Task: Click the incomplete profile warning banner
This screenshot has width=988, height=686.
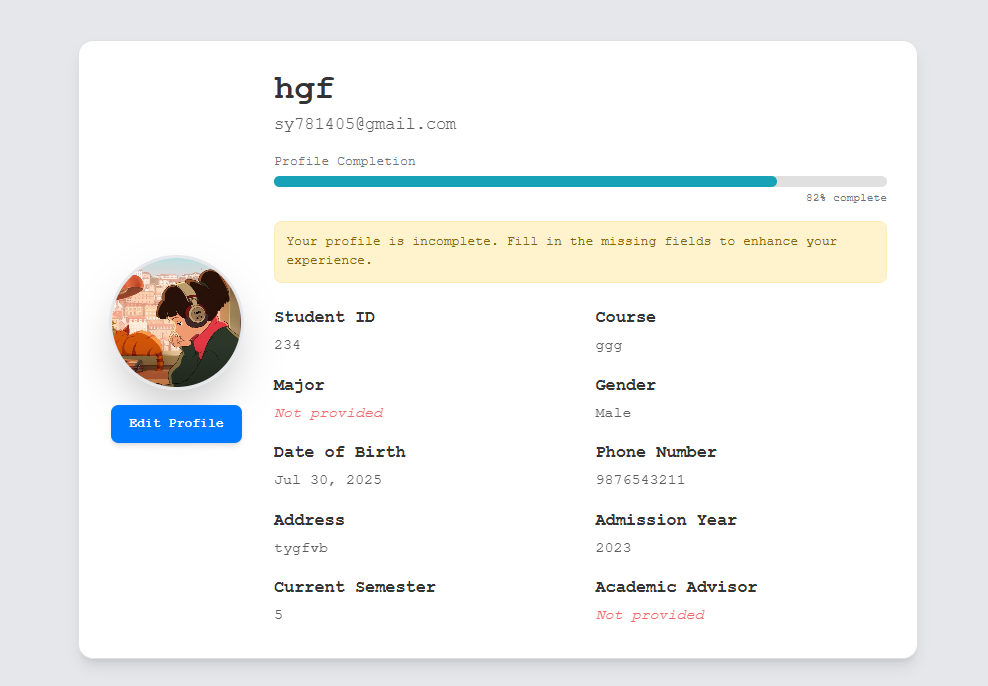Action: tap(580, 252)
